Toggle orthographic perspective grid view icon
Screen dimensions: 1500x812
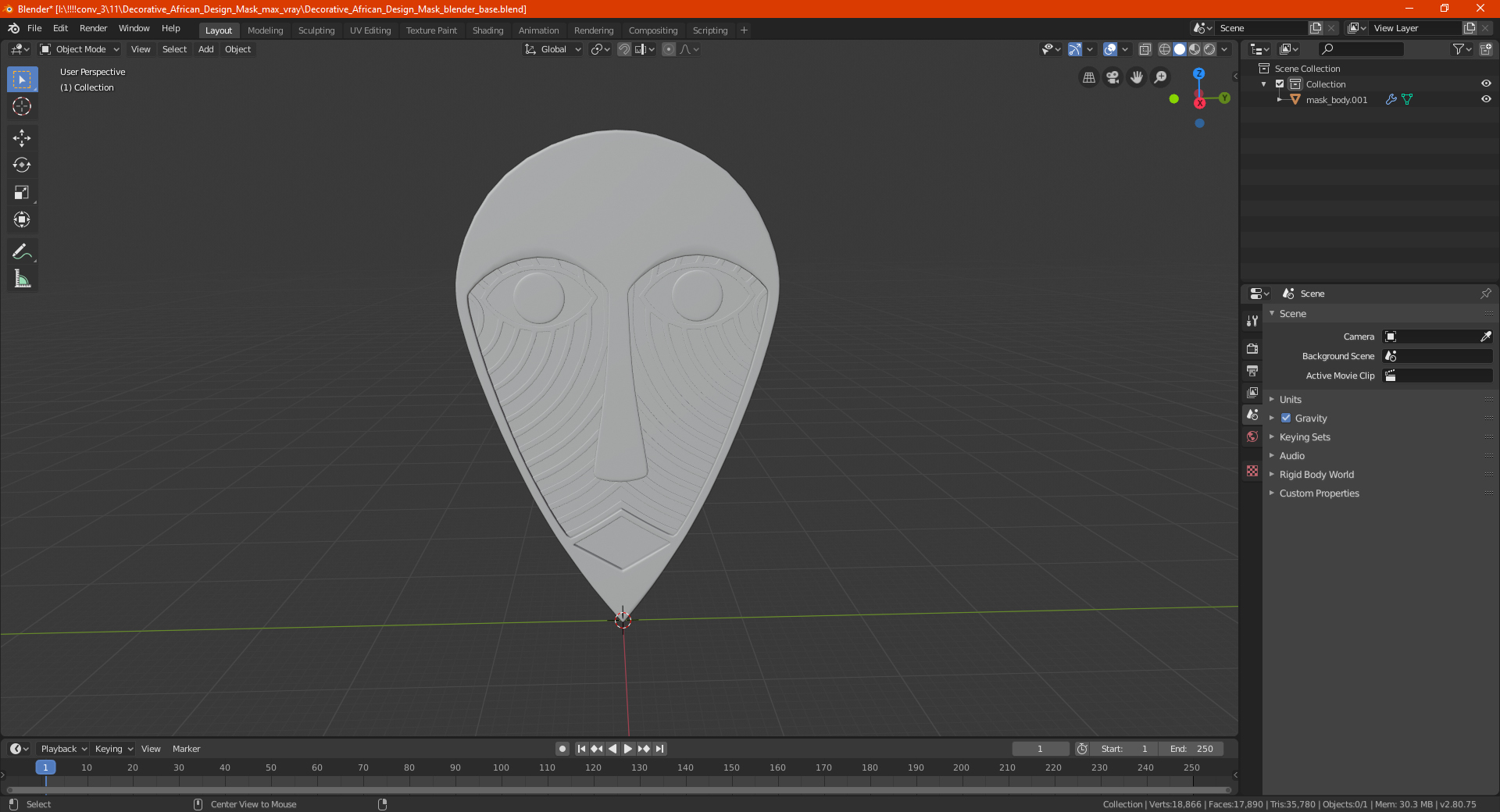coord(1088,77)
